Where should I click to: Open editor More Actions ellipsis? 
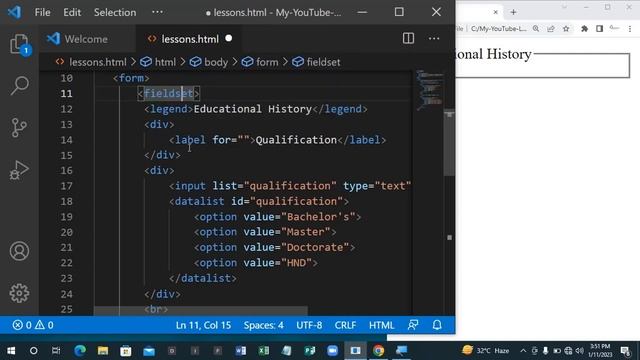click(434, 39)
